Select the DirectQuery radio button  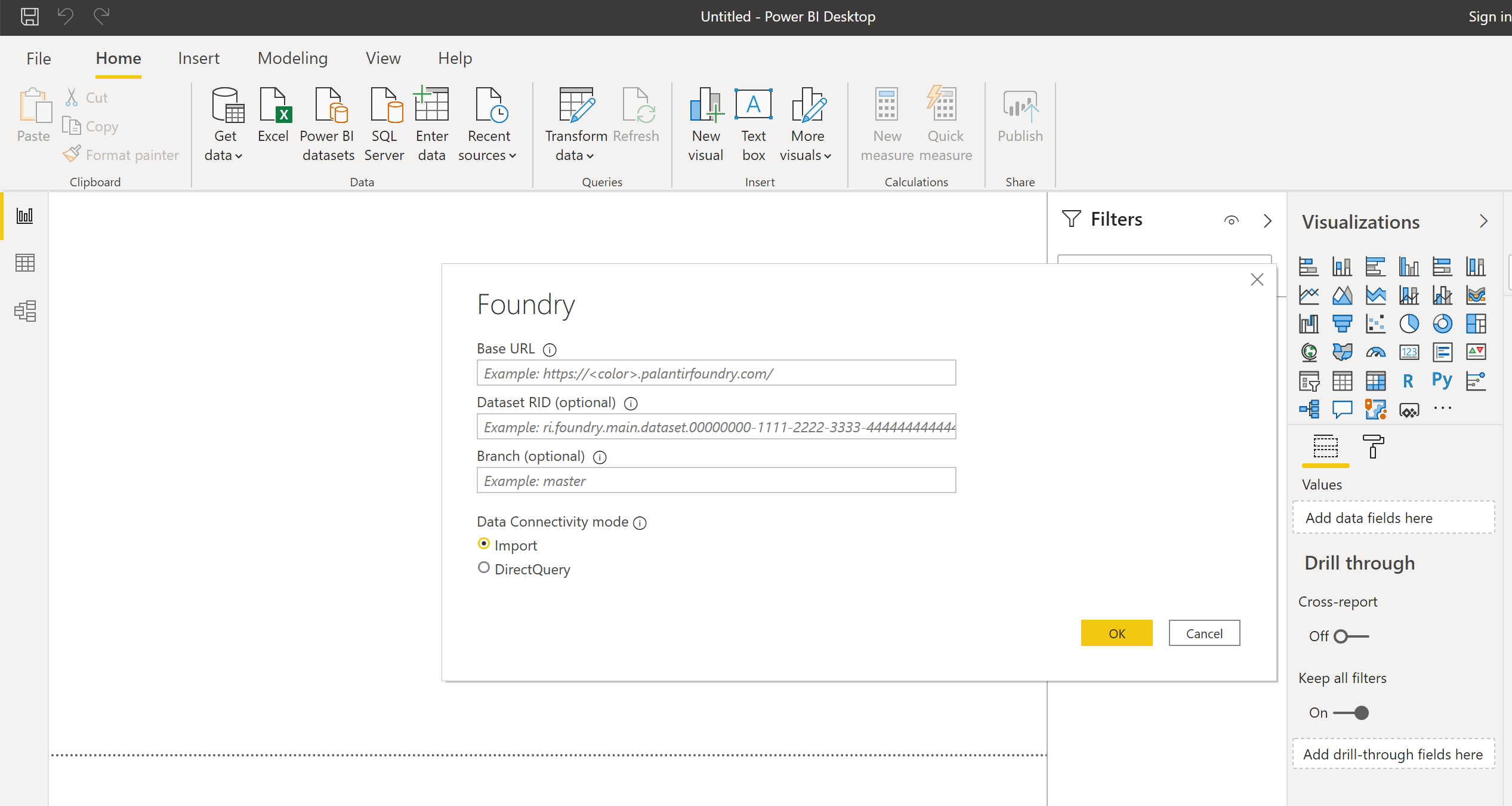pos(484,568)
